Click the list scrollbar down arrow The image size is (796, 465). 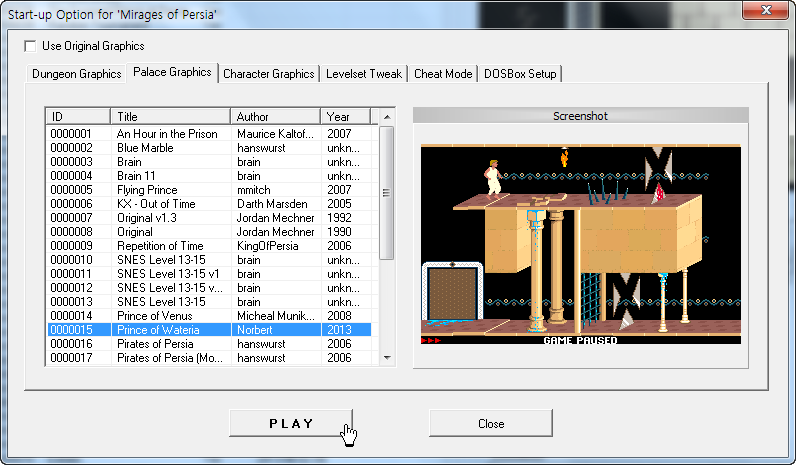click(387, 358)
